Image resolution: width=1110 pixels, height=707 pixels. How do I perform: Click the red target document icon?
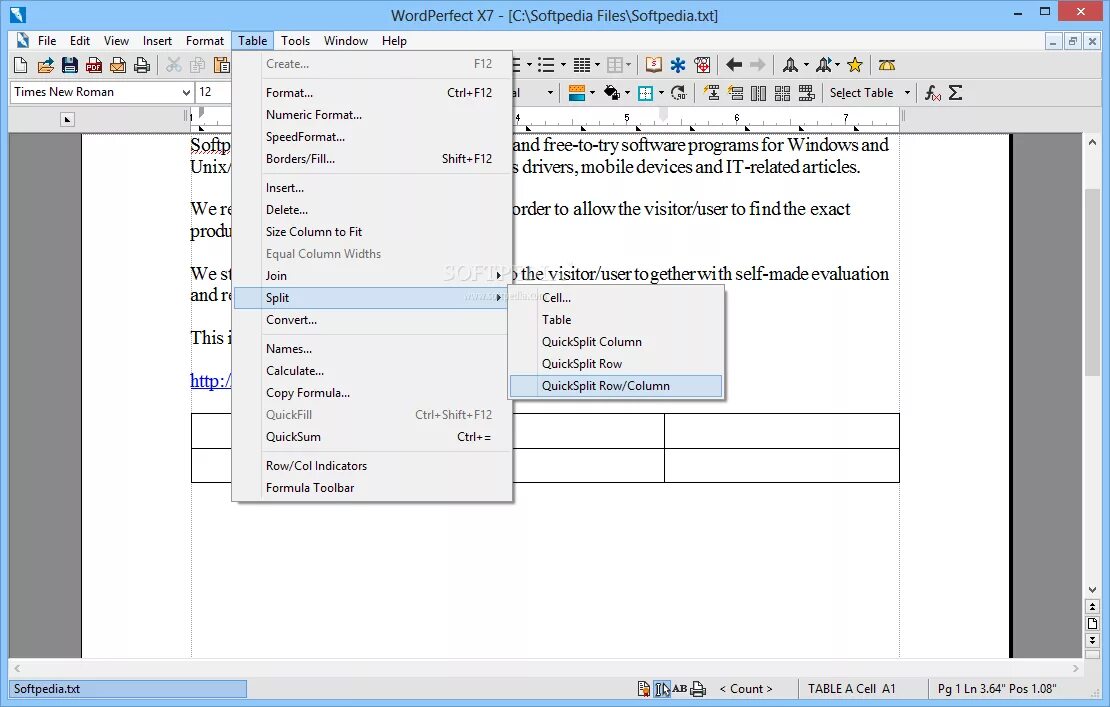click(x=702, y=65)
